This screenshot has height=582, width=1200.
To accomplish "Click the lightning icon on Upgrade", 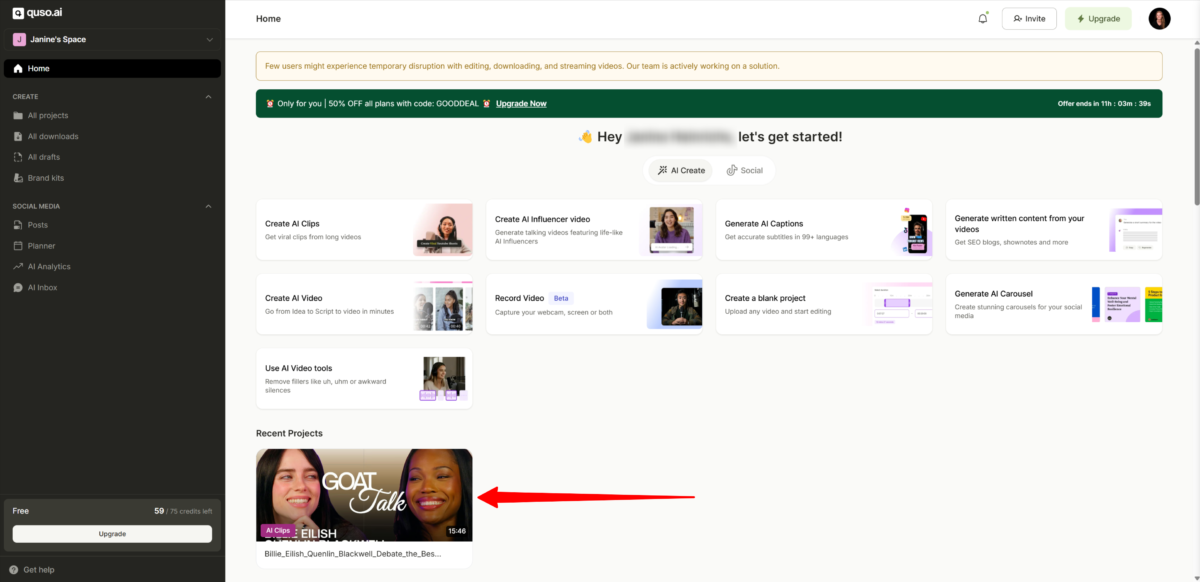I will tap(1081, 19).
